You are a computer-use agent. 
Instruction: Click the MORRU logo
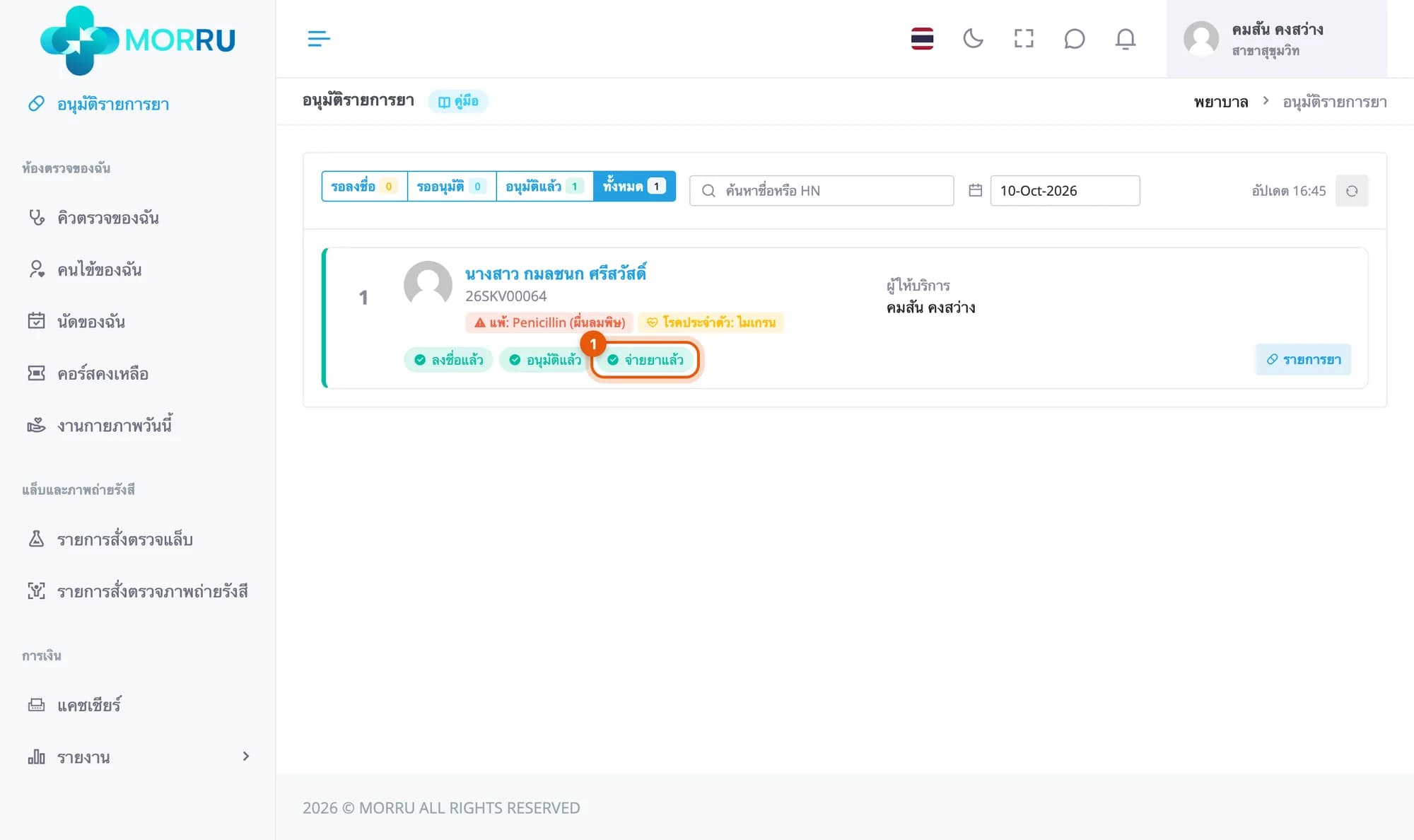(x=138, y=40)
